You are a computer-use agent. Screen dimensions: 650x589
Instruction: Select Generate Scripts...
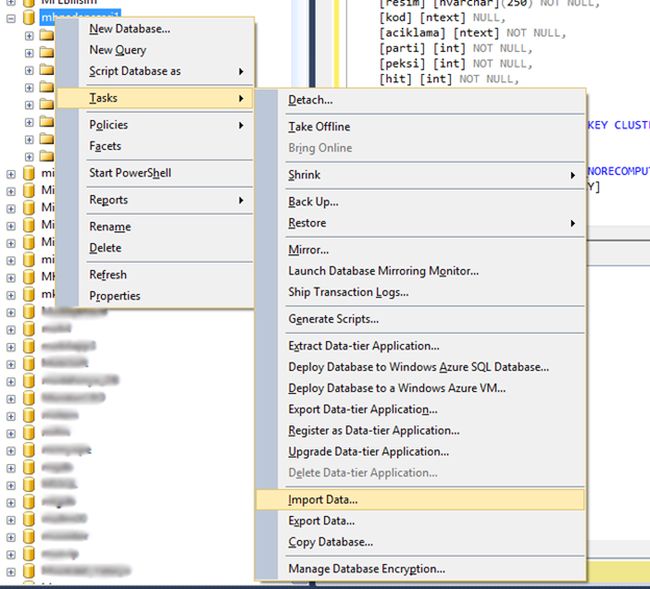coord(420,319)
